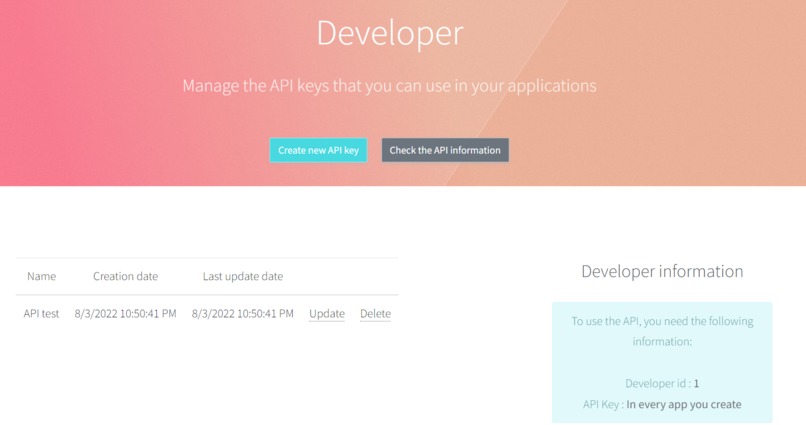Viewport: 806px width, 425px height.
Task: Click the Developer page heading
Action: pyautogui.click(x=390, y=33)
